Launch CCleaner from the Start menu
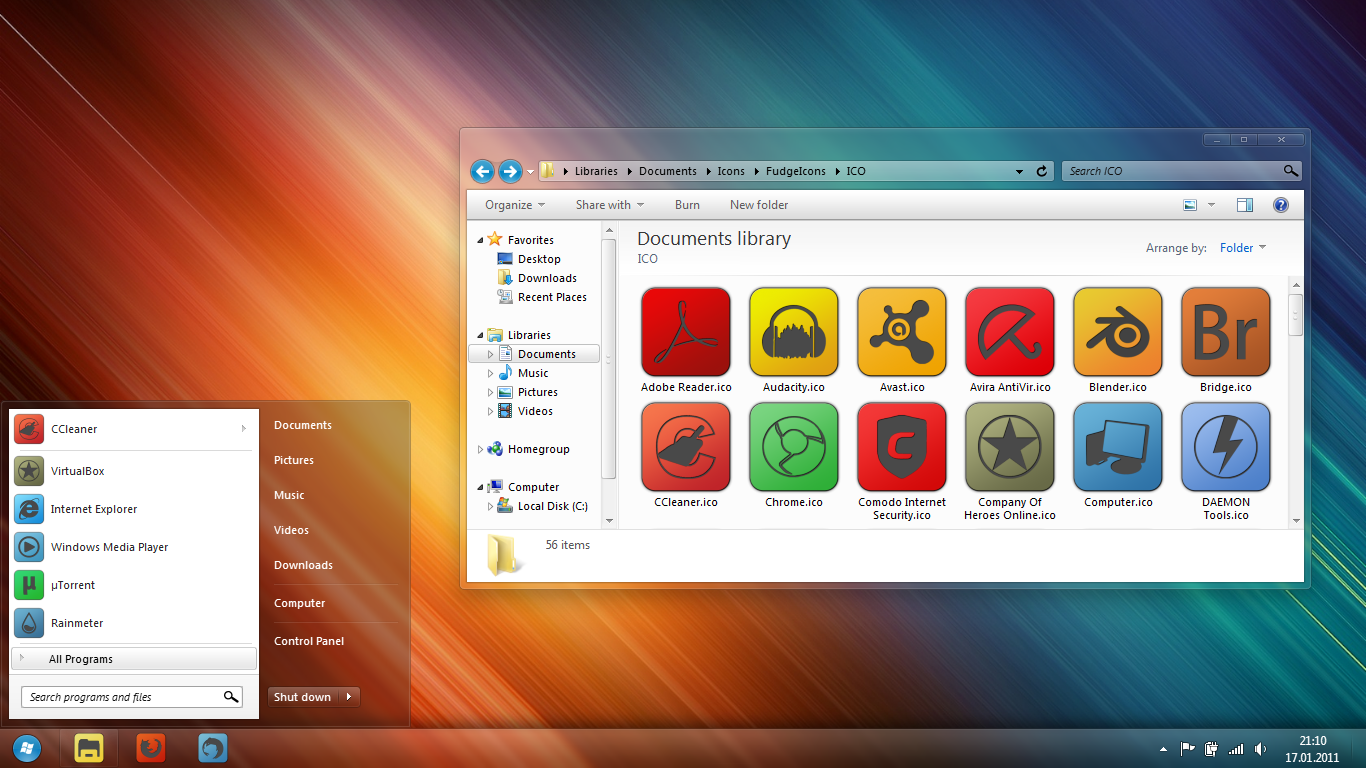The width and height of the screenshot is (1366, 768). point(133,429)
